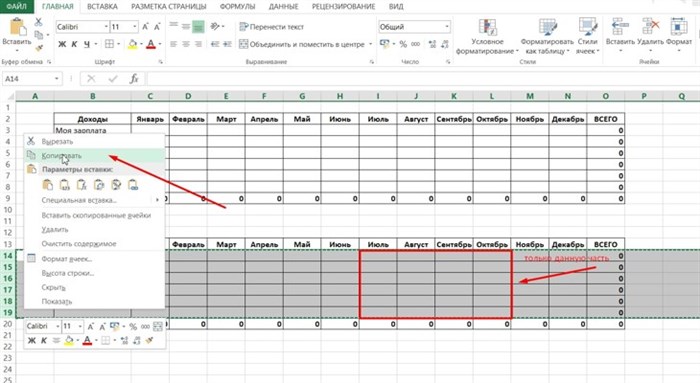Open the ribbon font size 11 dropdown
The width and height of the screenshot is (700, 383).
point(135,27)
